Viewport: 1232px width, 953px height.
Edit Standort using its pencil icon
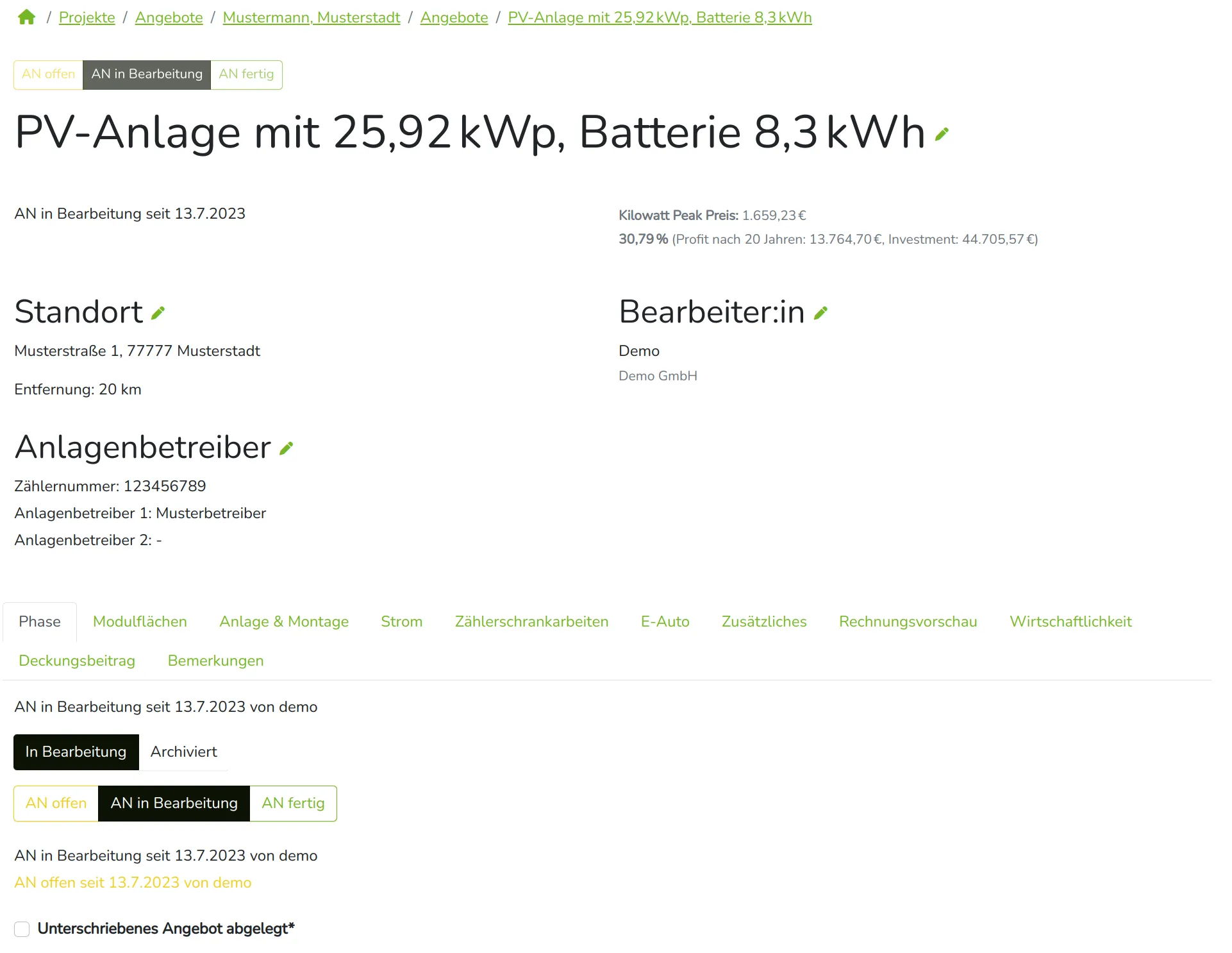[x=158, y=313]
